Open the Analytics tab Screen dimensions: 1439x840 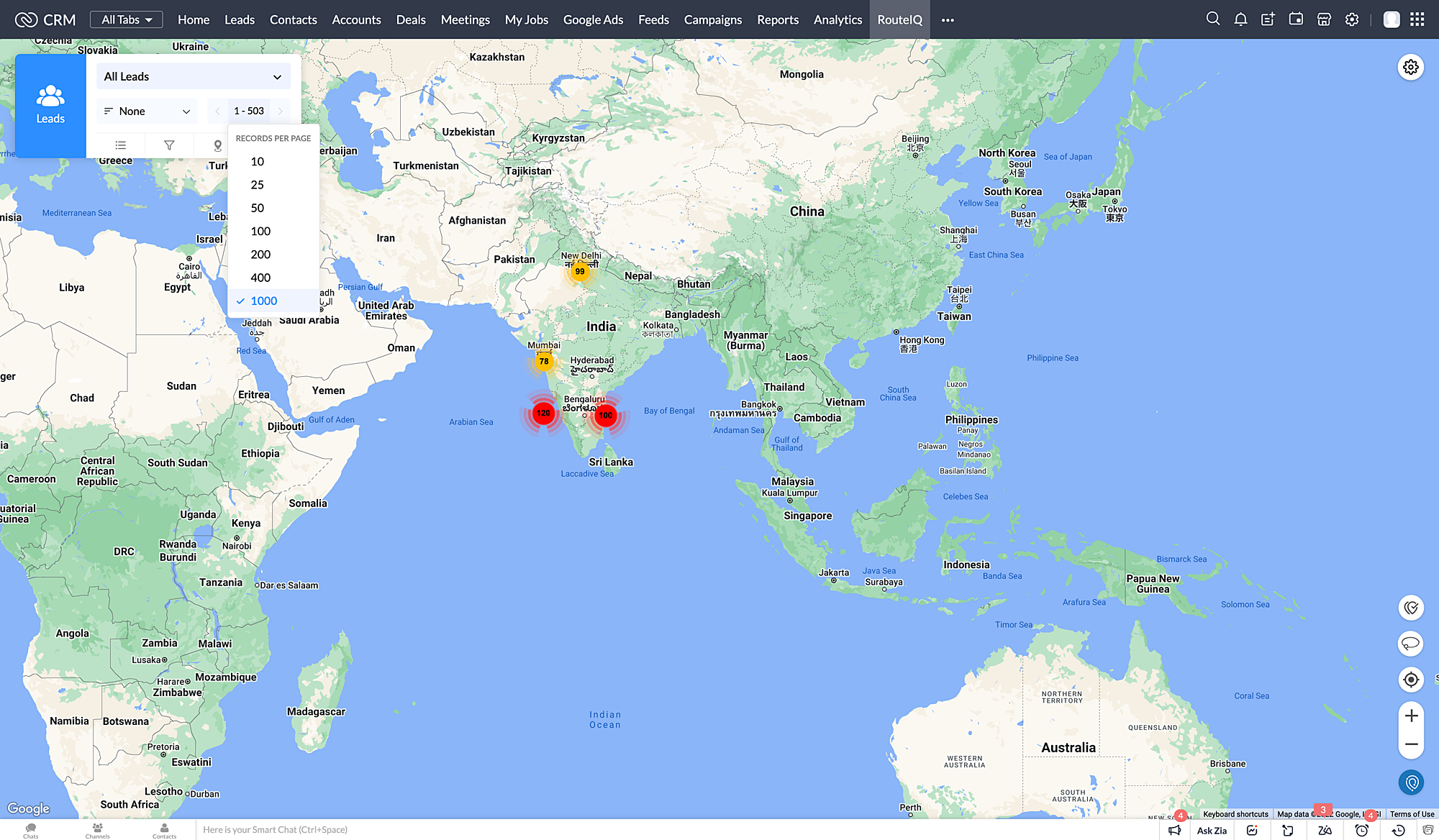[x=837, y=19]
